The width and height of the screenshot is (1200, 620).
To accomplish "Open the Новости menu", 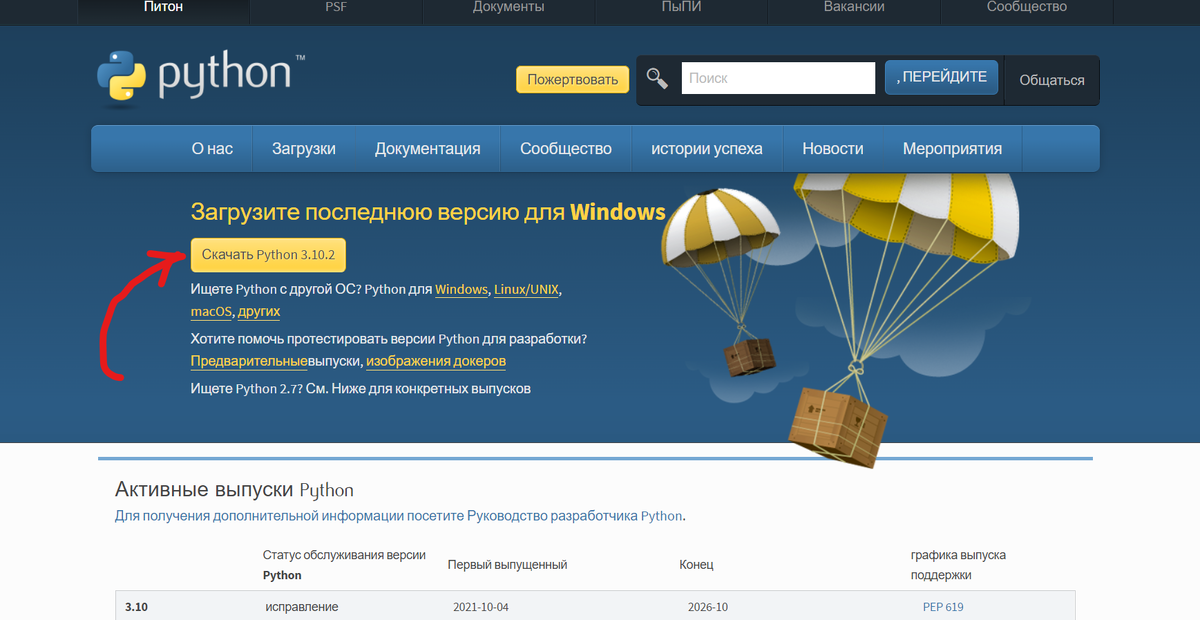I will (x=833, y=149).
